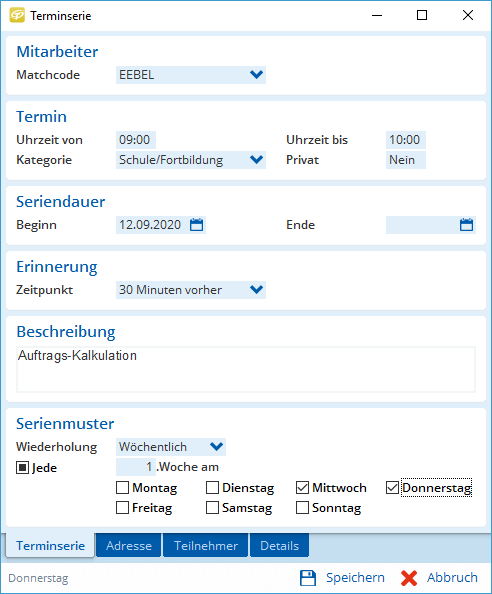Open the Wiederholung dropdown
This screenshot has width=492, height=594.
pos(216,447)
